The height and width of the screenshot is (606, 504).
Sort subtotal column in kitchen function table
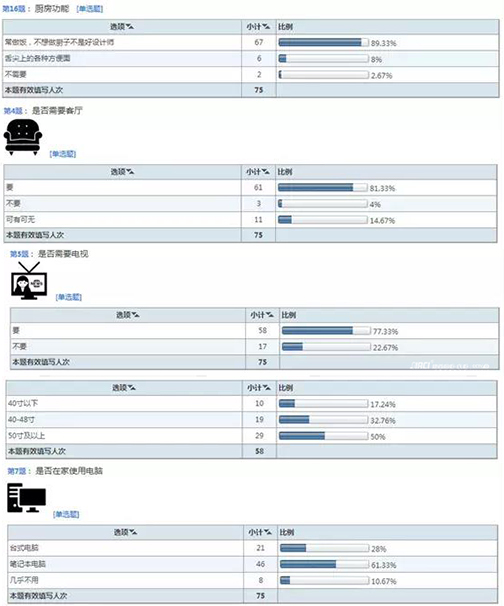(258, 27)
